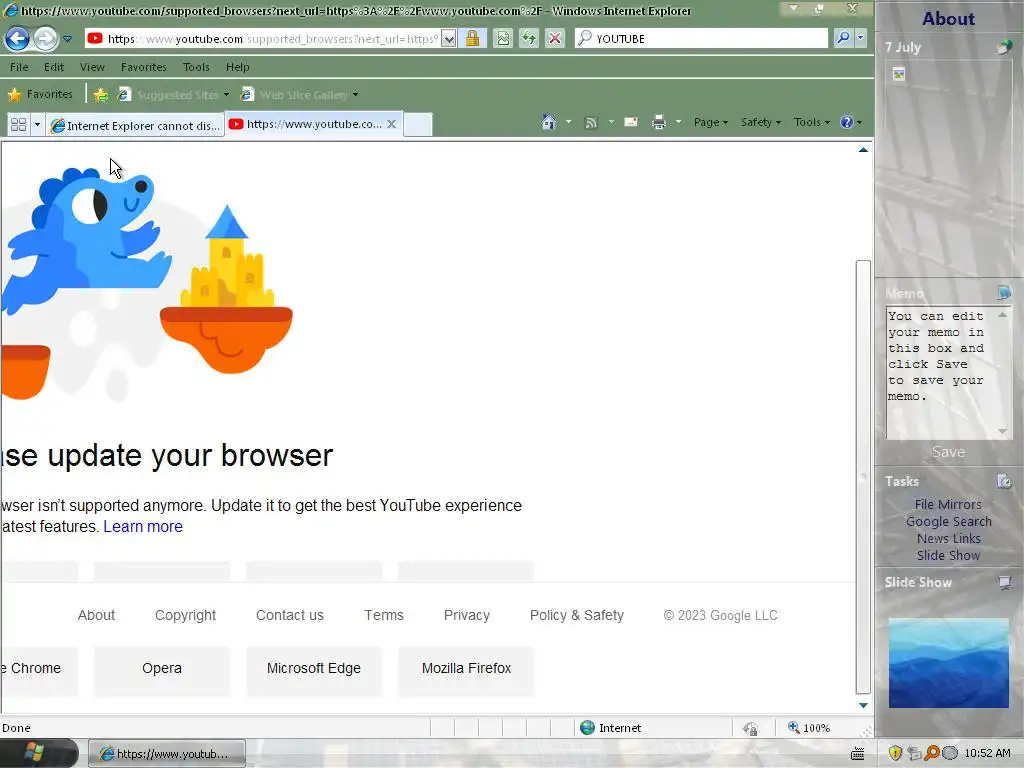
Task: Click the Windows Start button
Action: [34, 752]
